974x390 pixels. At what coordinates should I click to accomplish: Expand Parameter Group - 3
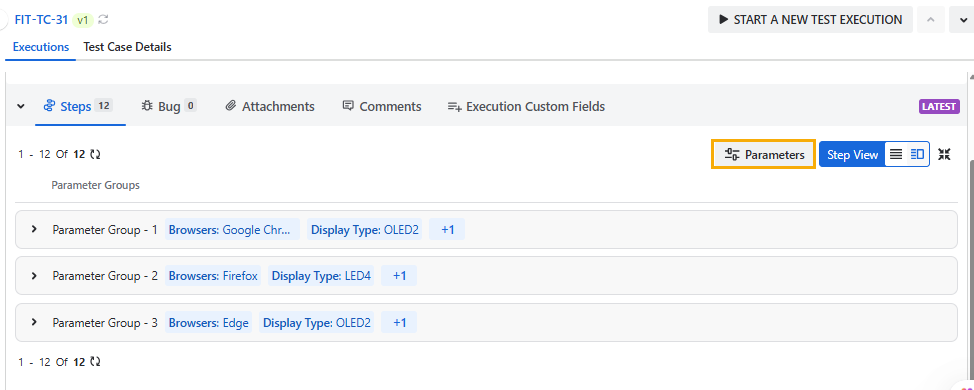coord(34,322)
